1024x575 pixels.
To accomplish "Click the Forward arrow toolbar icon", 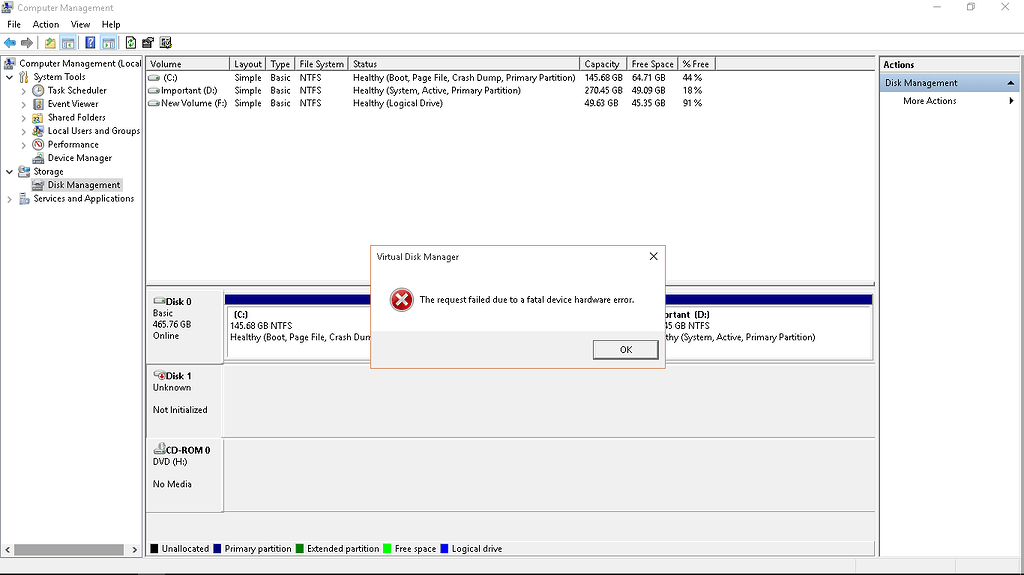I will (27, 43).
